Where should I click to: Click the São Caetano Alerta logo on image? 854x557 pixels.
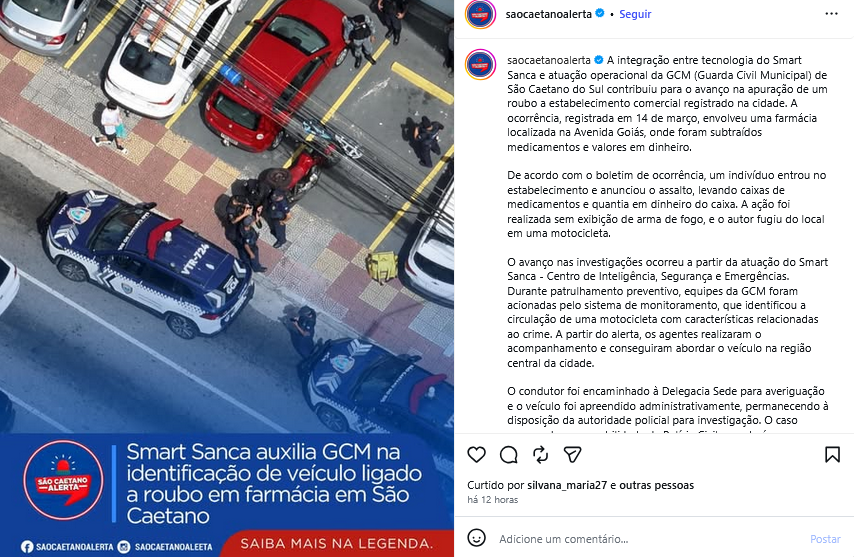pos(63,480)
